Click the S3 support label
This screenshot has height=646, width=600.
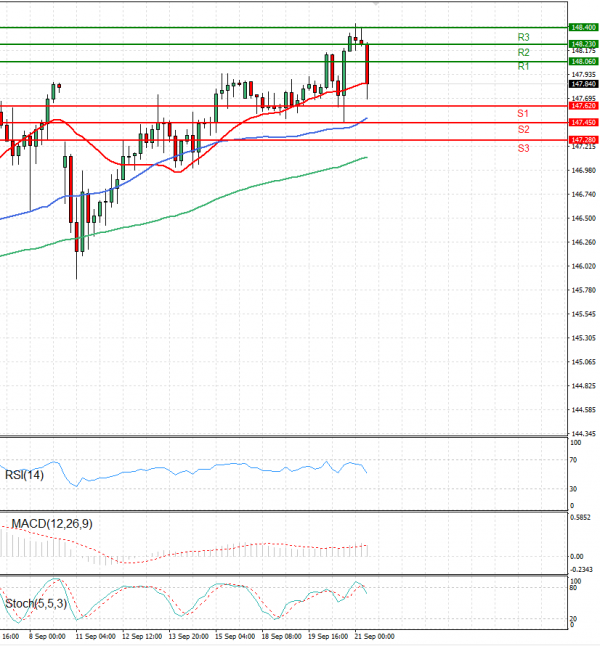coord(523,148)
